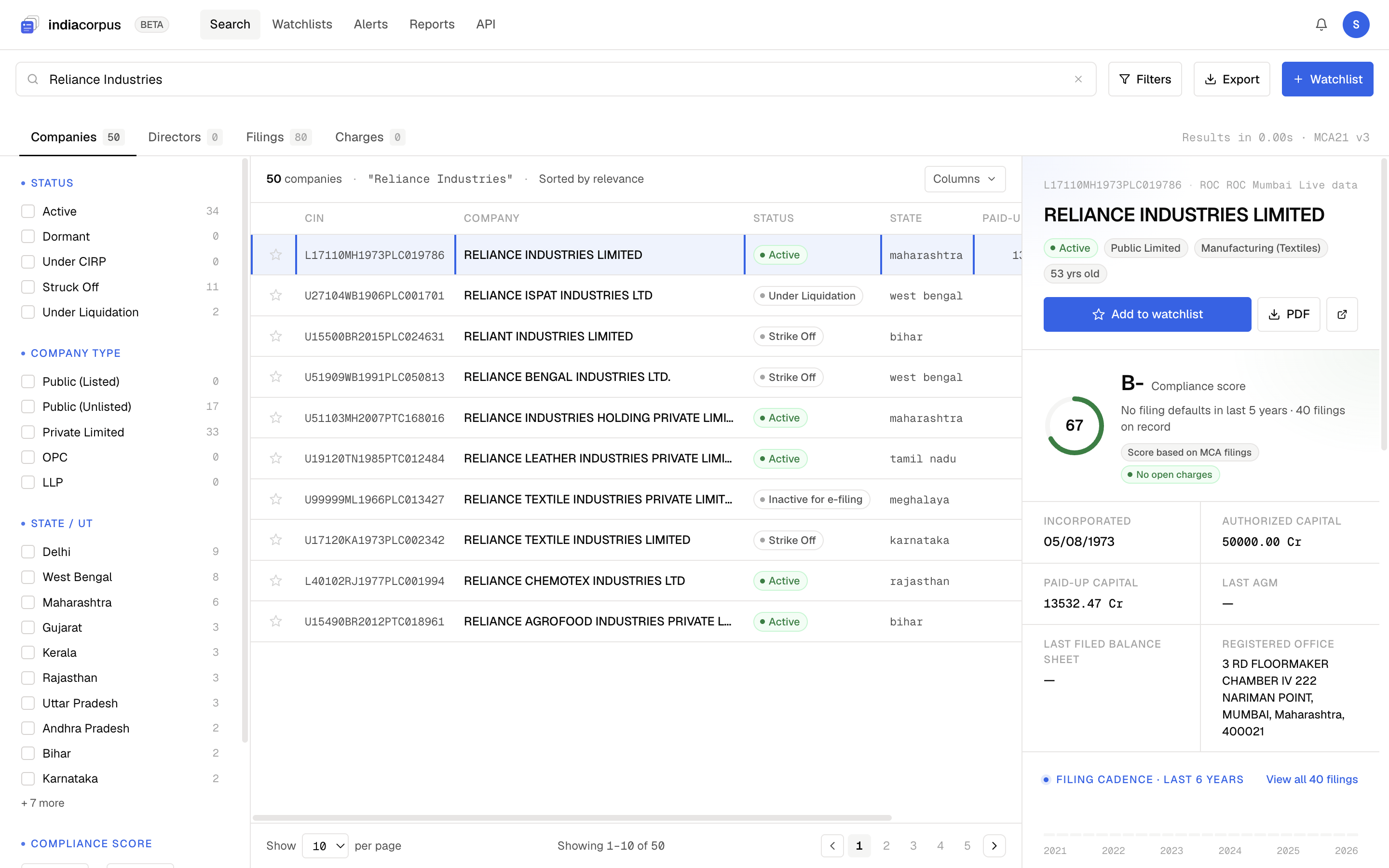
Task: Open the rows per page dropdown
Action: (326, 846)
